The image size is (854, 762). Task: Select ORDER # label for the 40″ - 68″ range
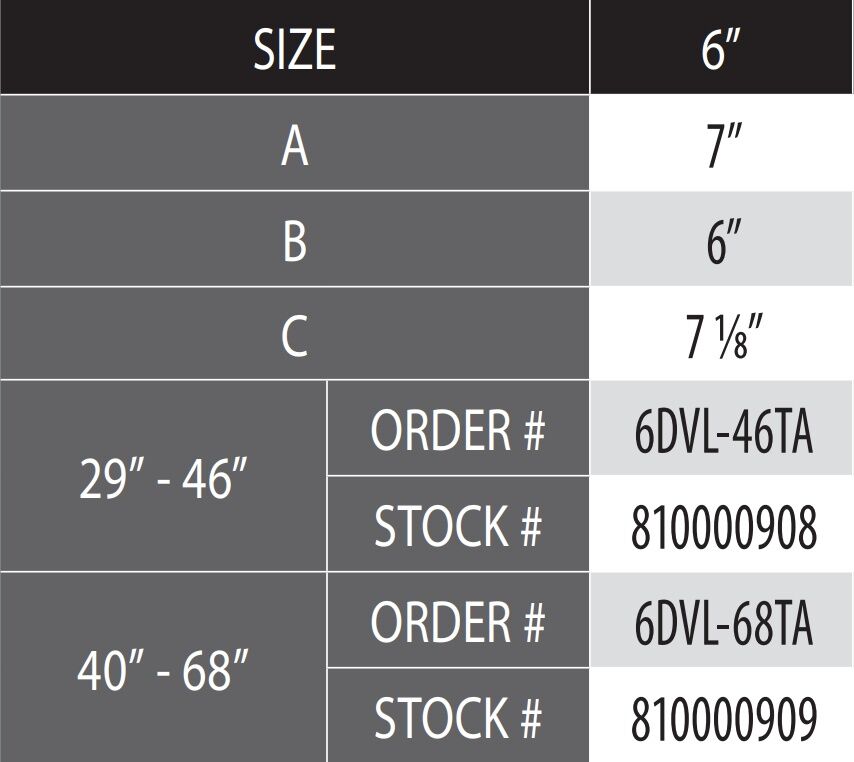tap(458, 622)
